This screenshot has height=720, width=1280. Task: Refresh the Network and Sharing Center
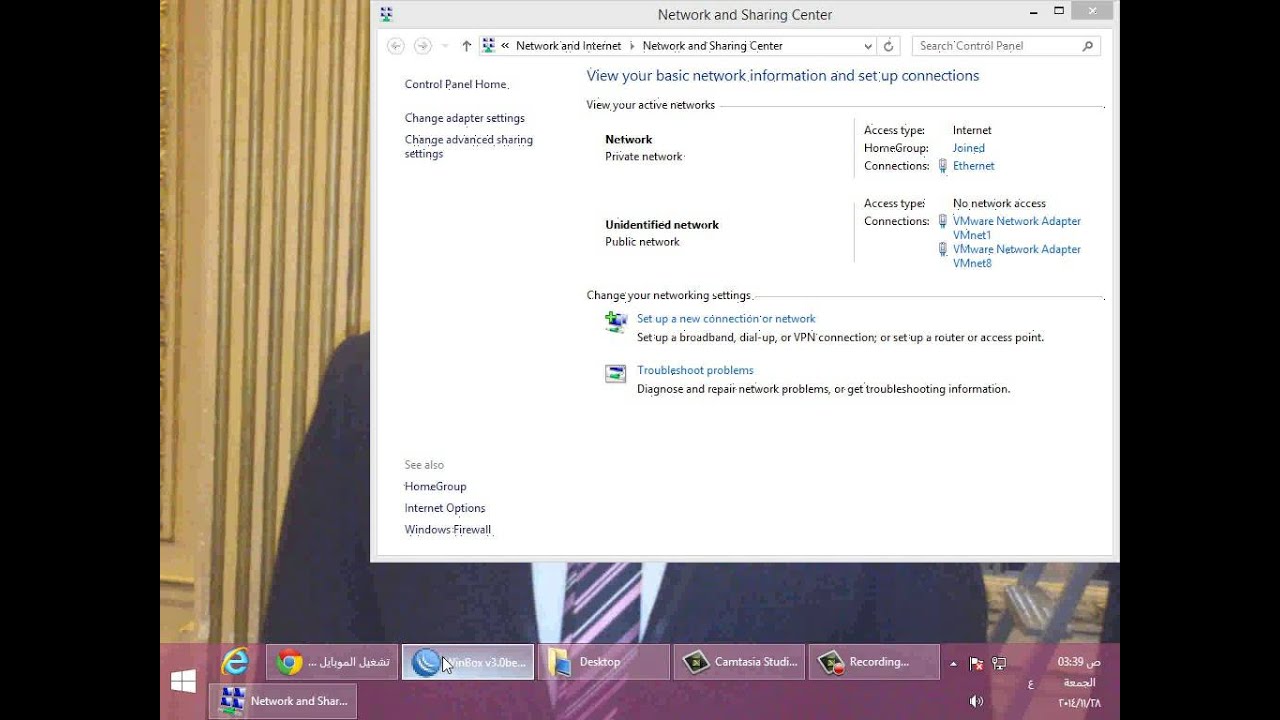[x=888, y=46]
